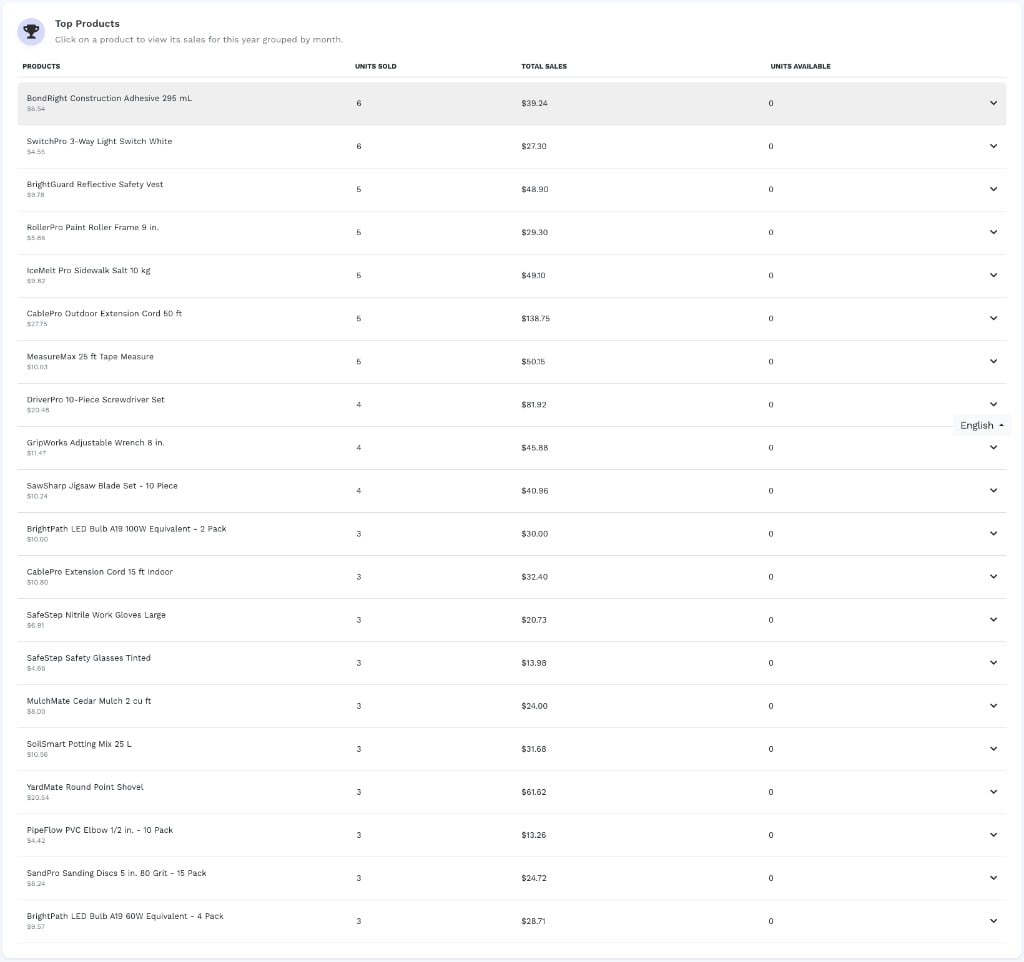Select the MulchMate Cedar Mulch product row
Viewport: 1024px width, 962px height.
[511, 706]
